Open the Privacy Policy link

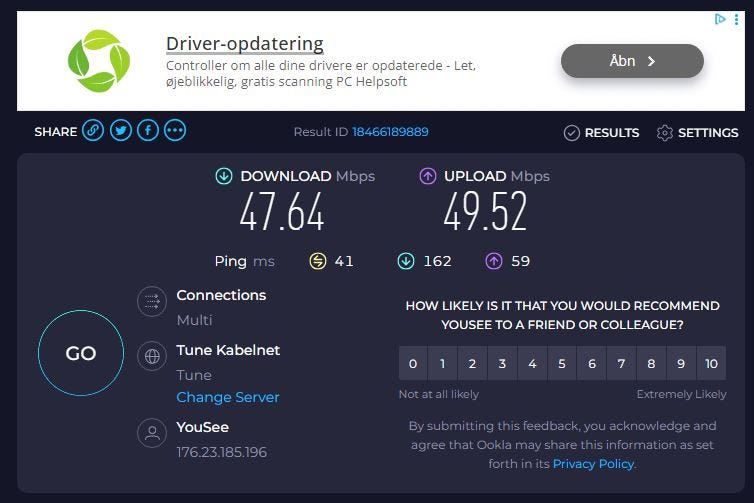592,463
